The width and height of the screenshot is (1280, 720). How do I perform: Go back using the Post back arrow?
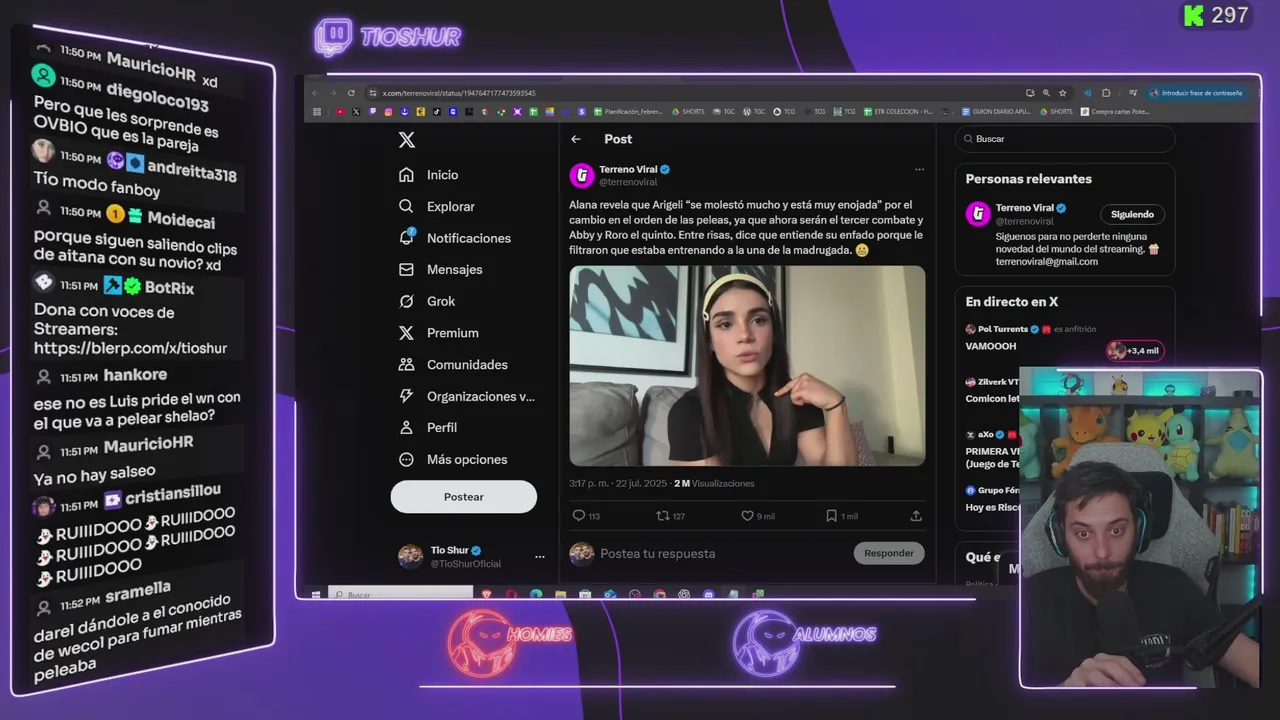(x=576, y=140)
